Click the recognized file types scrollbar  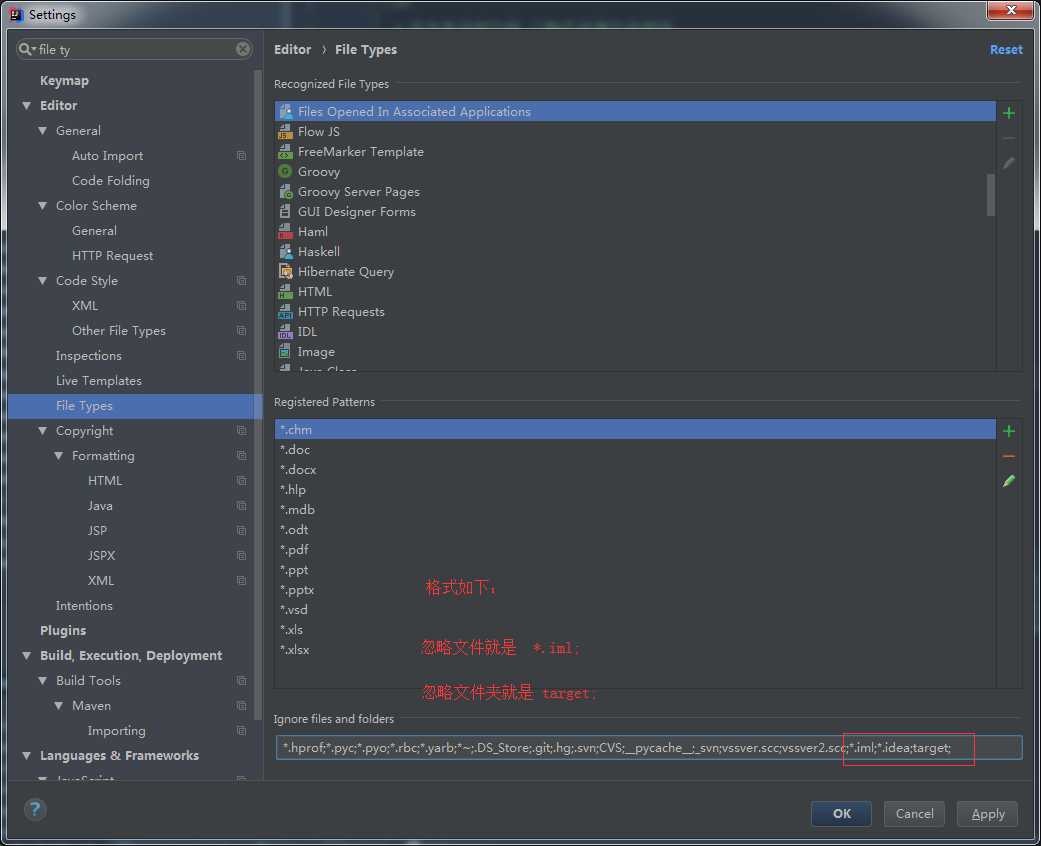[x=991, y=195]
